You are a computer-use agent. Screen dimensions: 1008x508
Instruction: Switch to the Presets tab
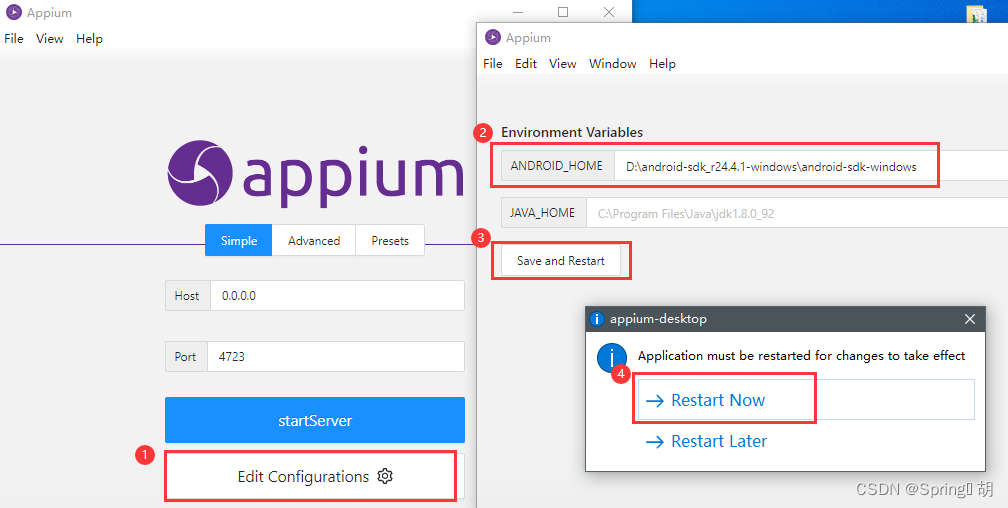tap(390, 240)
